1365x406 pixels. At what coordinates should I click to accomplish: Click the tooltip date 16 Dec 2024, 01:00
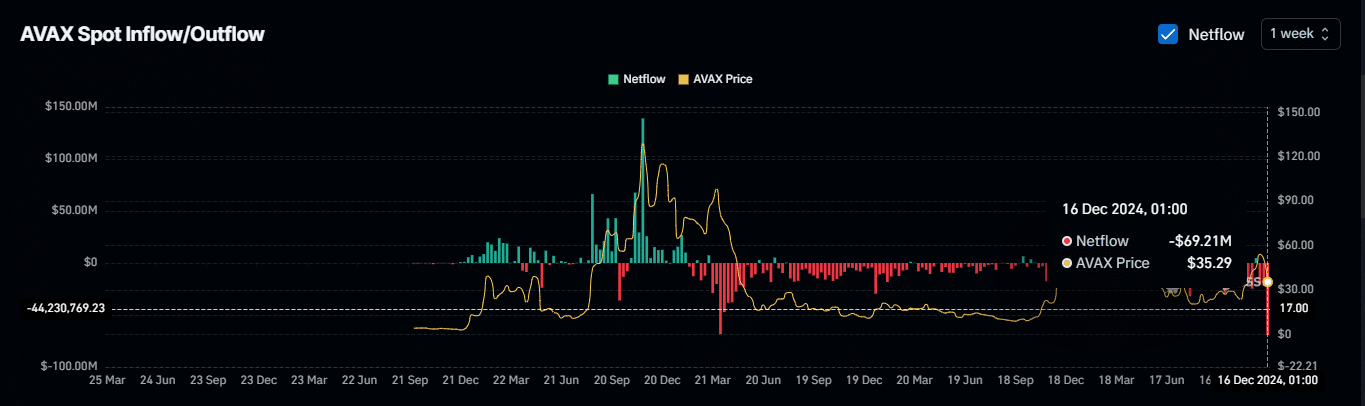tap(1125, 209)
